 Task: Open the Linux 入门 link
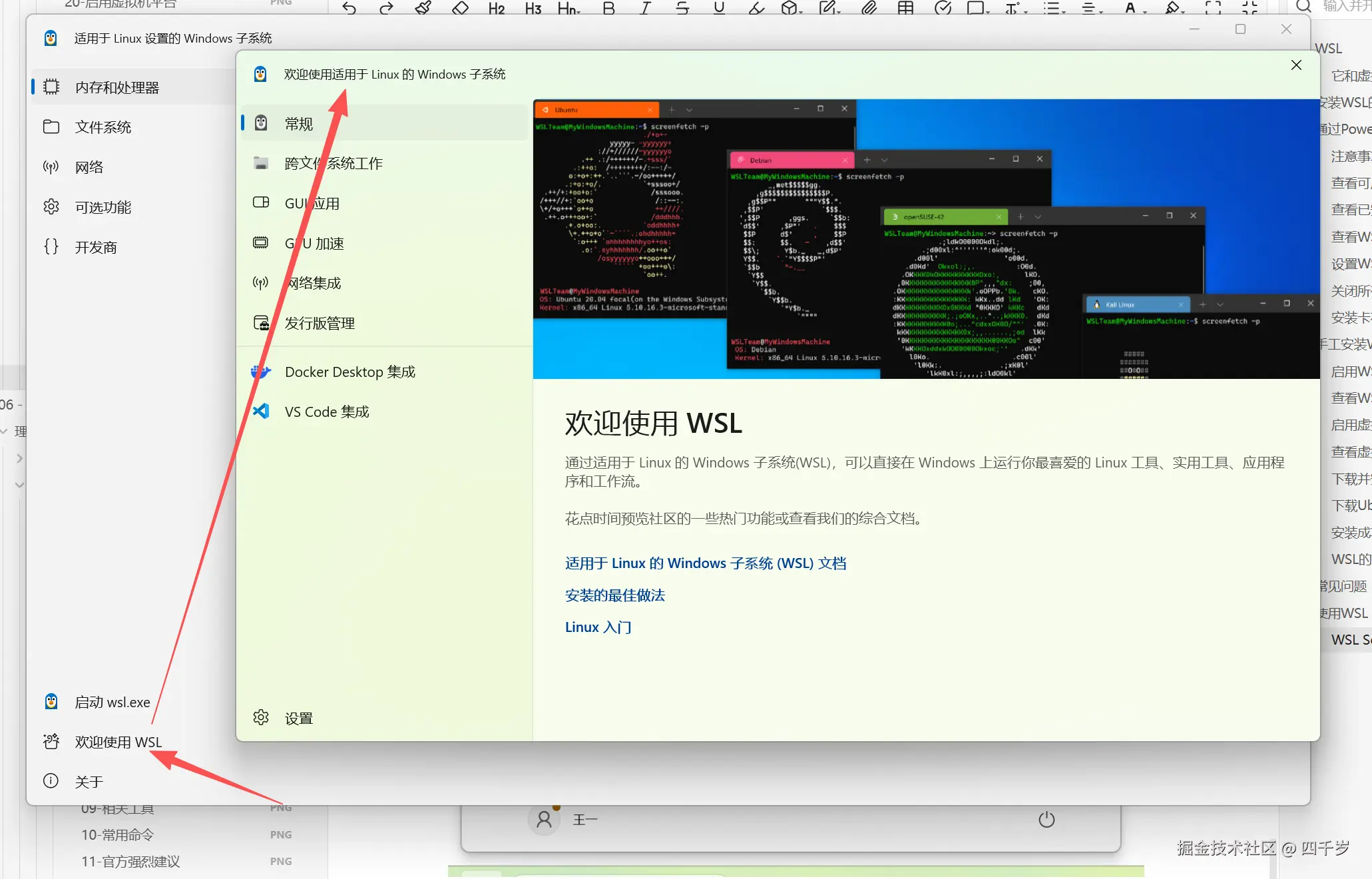[x=598, y=627]
